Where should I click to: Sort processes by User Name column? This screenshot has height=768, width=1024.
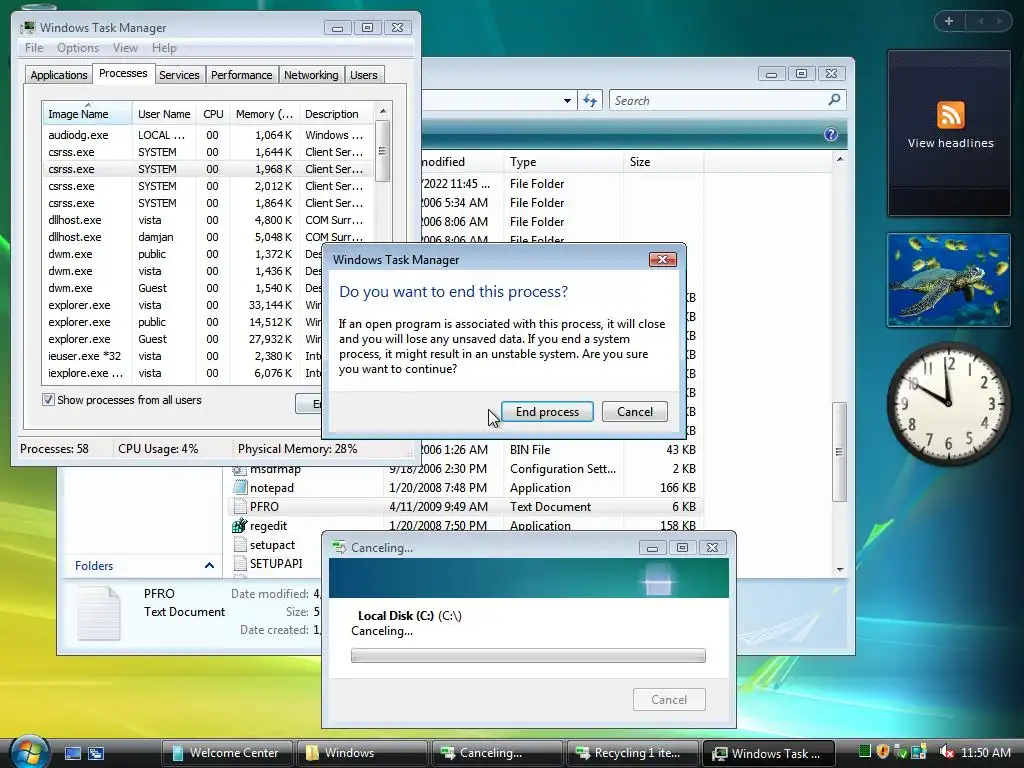[164, 114]
